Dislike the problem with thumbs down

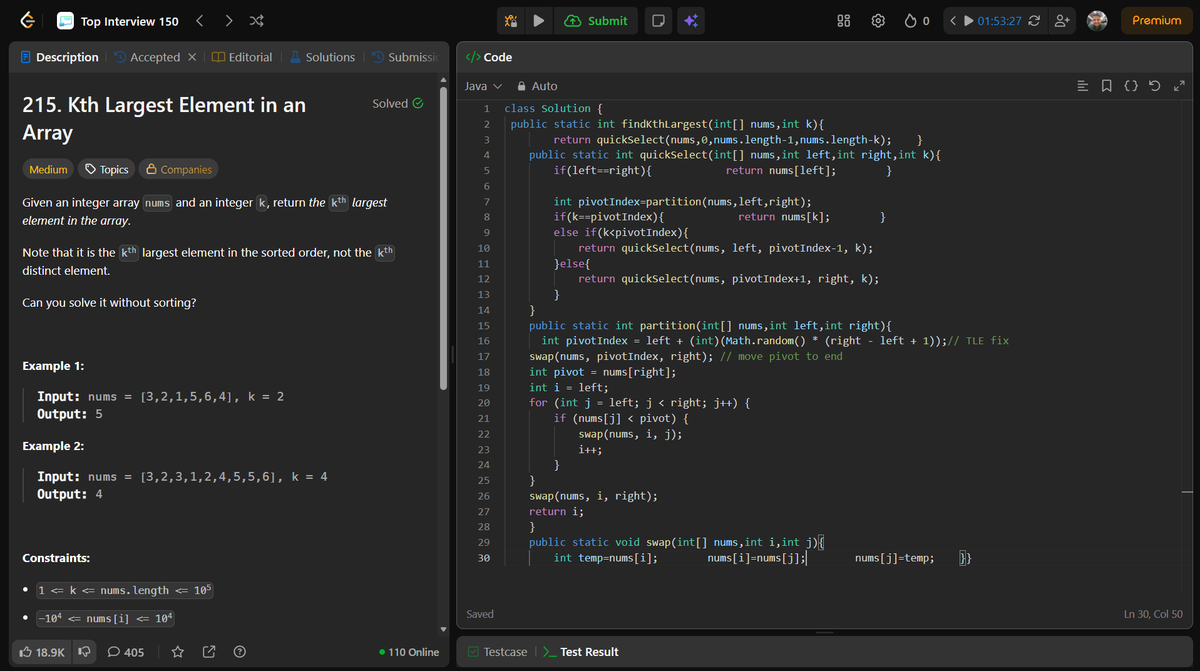pos(85,652)
